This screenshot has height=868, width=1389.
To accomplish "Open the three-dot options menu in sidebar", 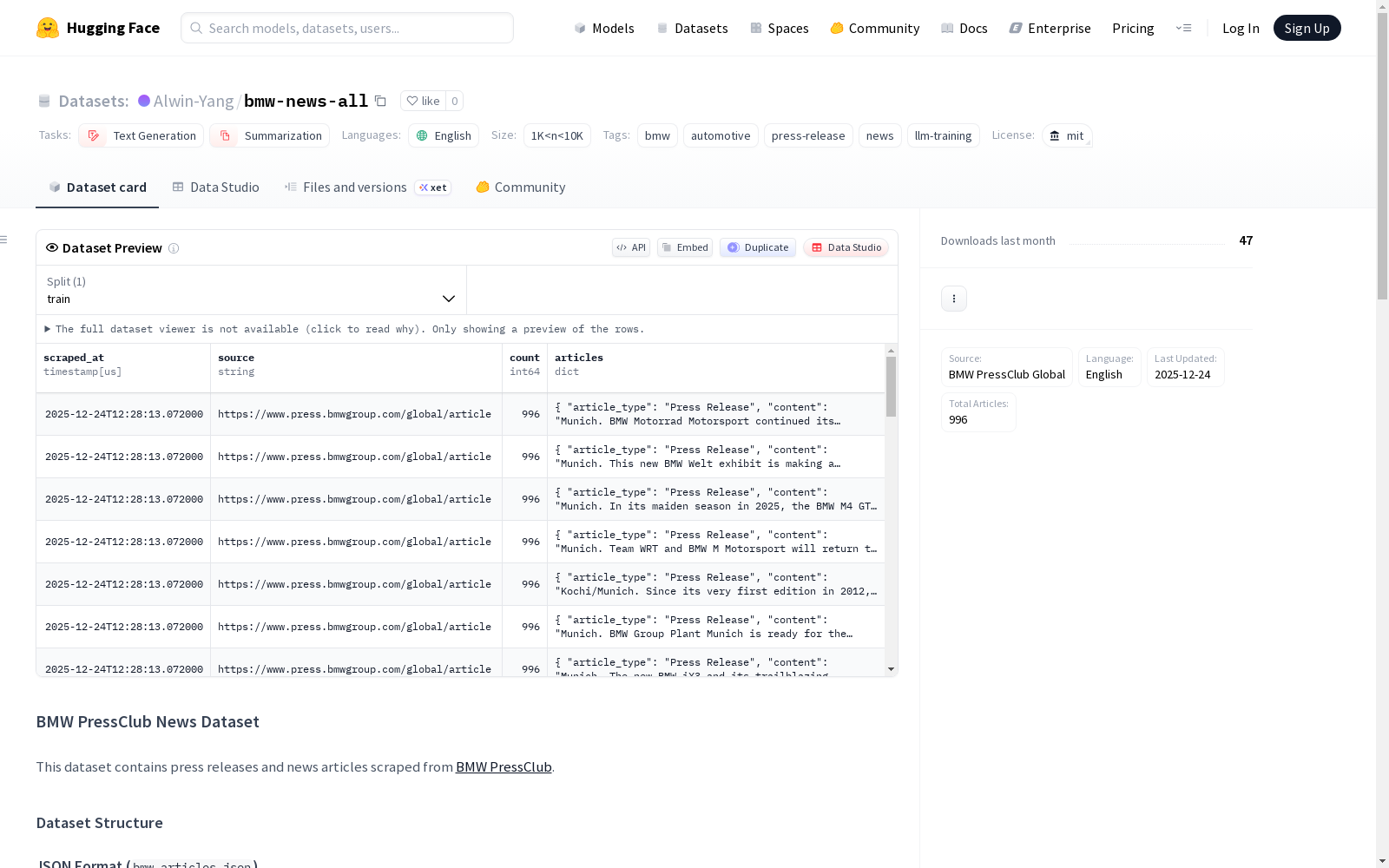I will pyautogui.click(x=954, y=299).
